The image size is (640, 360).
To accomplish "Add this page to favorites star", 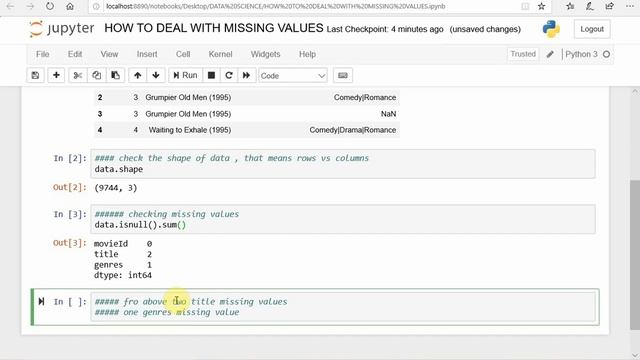I will pyautogui.click(x=541, y=6).
